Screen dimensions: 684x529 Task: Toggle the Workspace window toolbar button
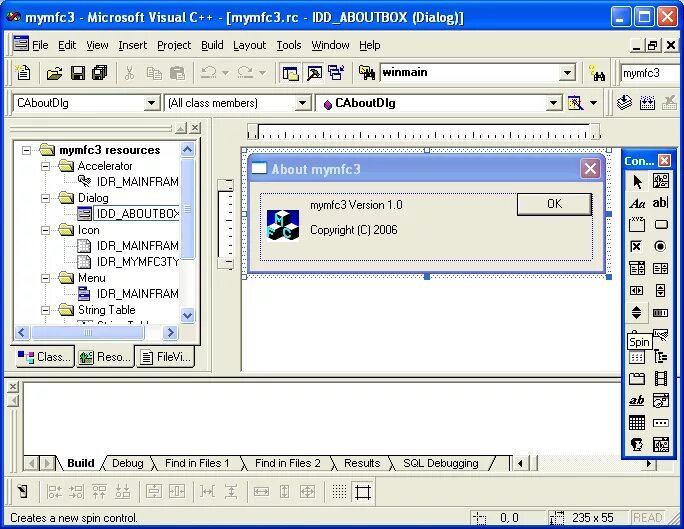tap(290, 73)
